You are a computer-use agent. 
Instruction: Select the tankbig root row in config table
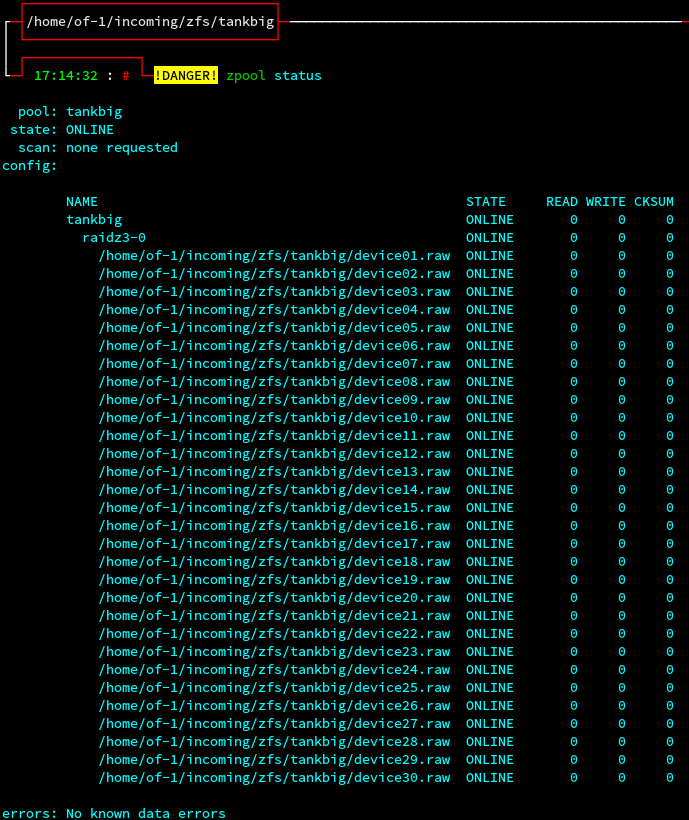(94, 220)
